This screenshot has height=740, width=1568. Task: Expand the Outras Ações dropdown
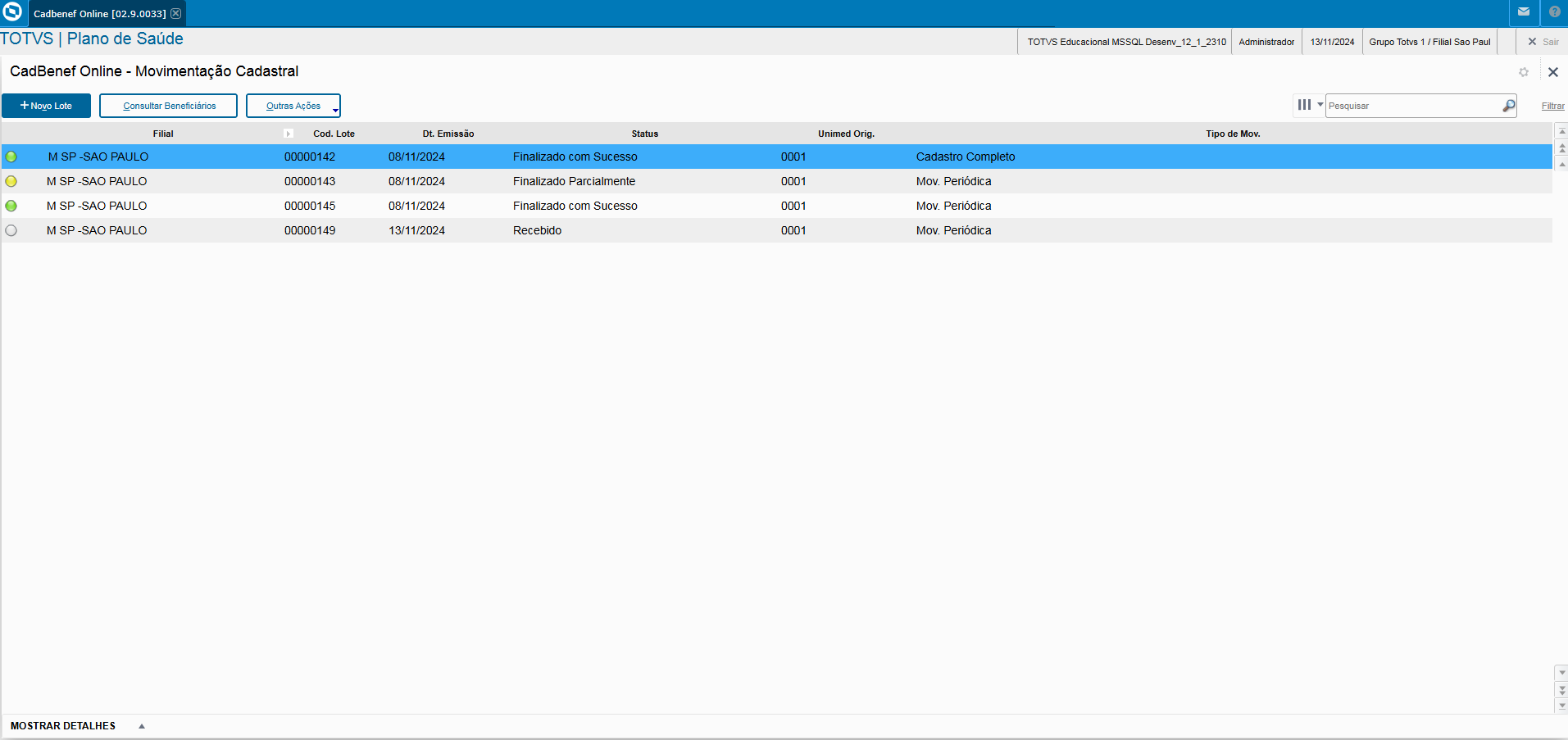point(293,106)
